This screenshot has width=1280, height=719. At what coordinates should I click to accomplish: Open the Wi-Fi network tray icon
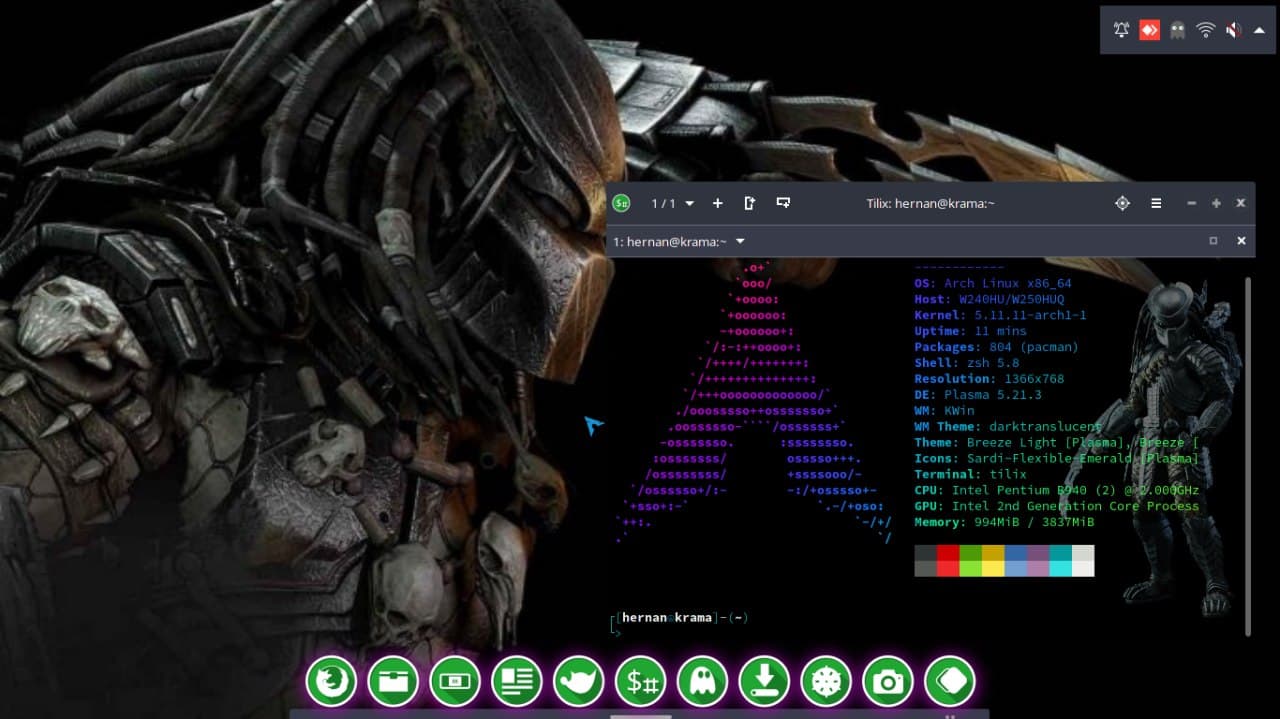tap(1205, 30)
